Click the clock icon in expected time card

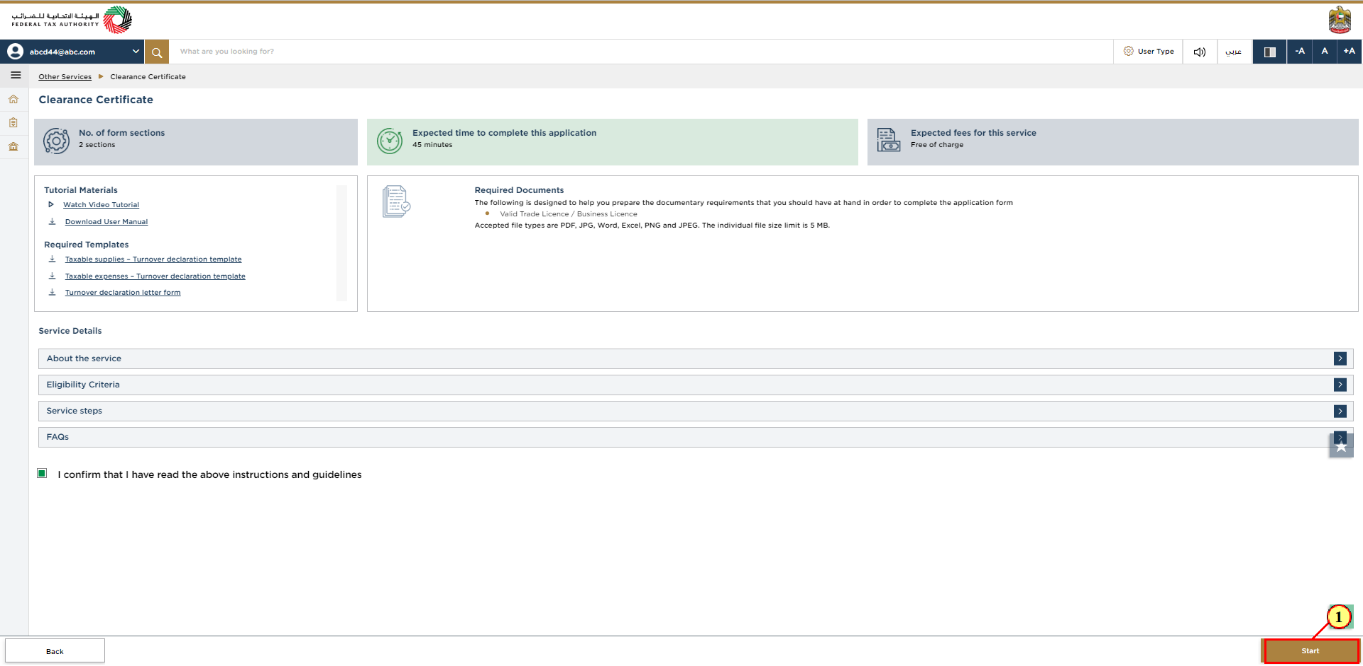click(x=390, y=142)
